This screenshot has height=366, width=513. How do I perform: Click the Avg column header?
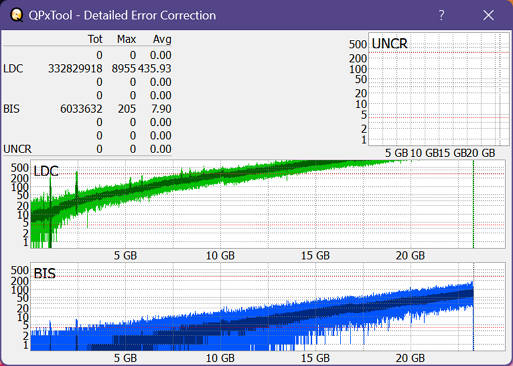click(x=162, y=39)
